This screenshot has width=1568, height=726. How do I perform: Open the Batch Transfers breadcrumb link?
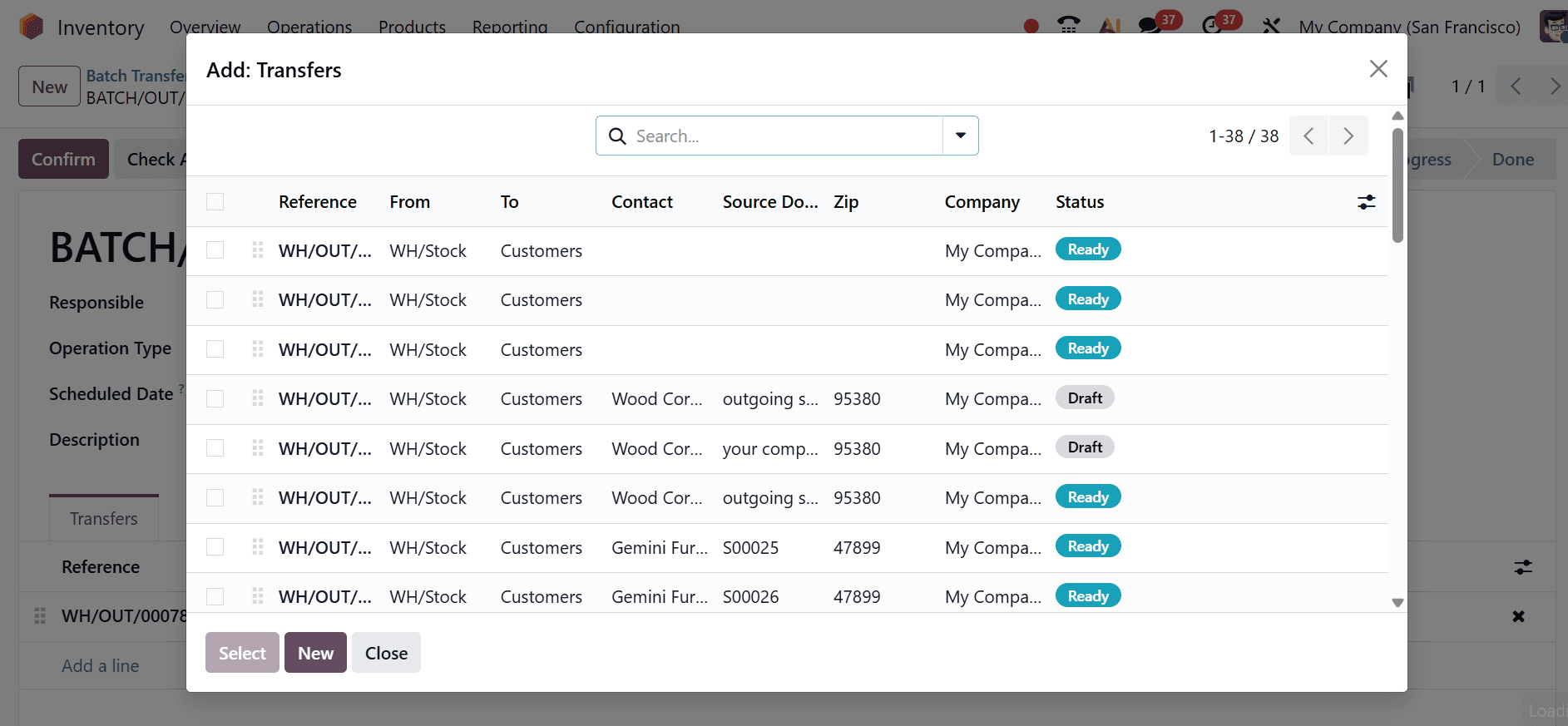tap(136, 76)
